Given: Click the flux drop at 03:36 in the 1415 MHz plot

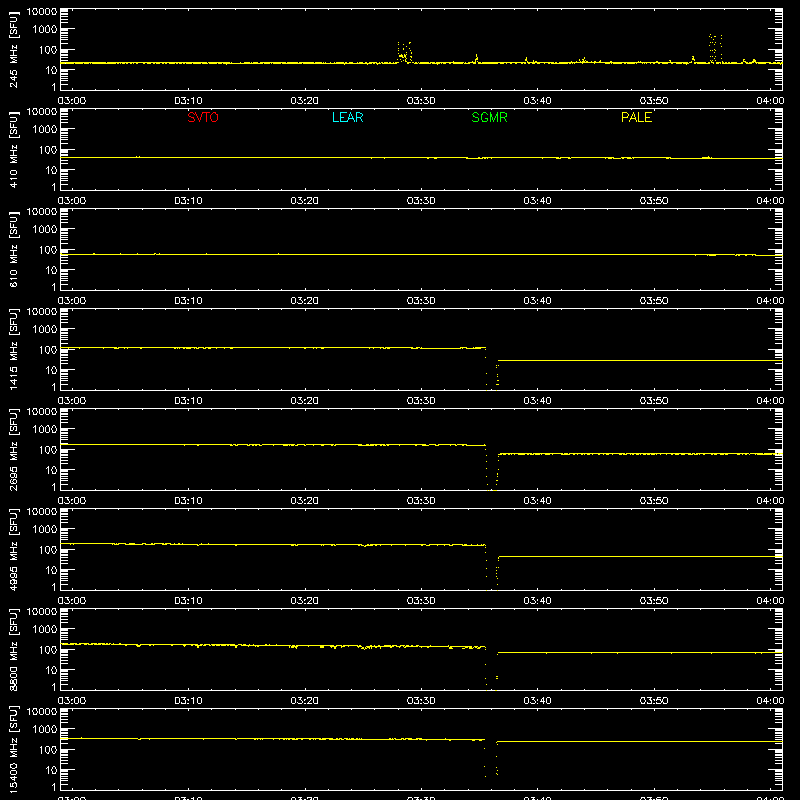Looking at the screenshot, I should [x=491, y=367].
